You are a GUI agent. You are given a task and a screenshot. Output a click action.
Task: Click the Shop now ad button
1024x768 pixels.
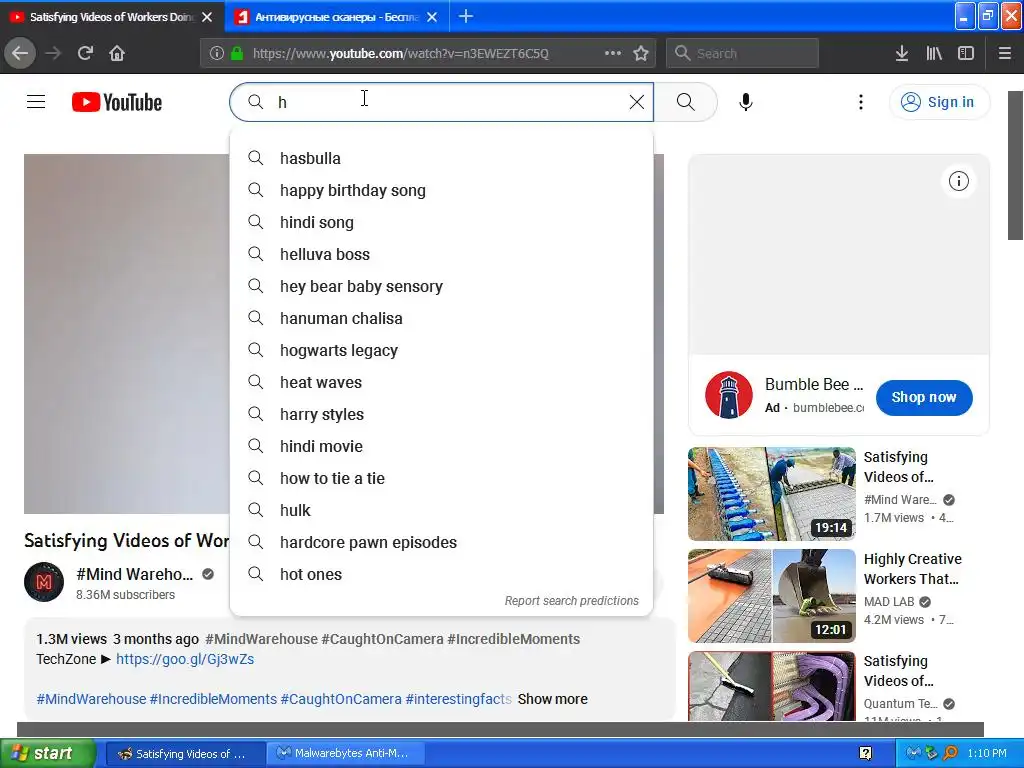tap(924, 397)
